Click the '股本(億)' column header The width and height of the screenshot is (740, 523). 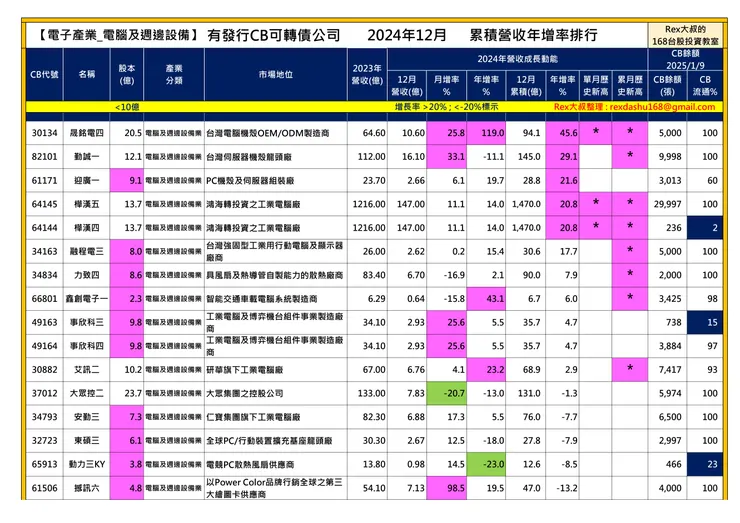pyautogui.click(x=126, y=75)
